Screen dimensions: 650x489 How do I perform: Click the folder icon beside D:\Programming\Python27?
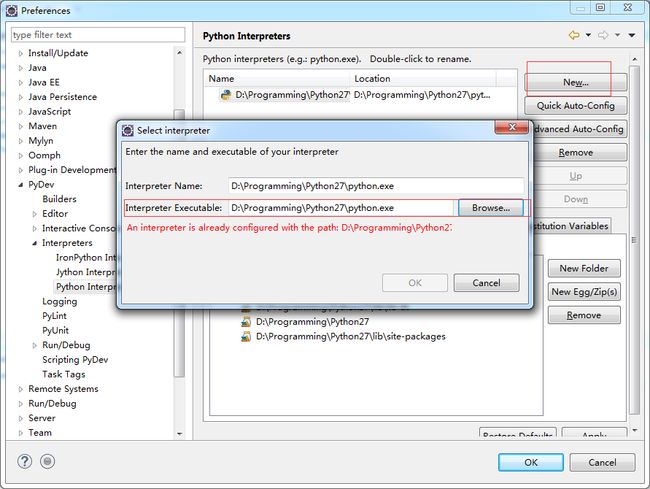click(246, 322)
